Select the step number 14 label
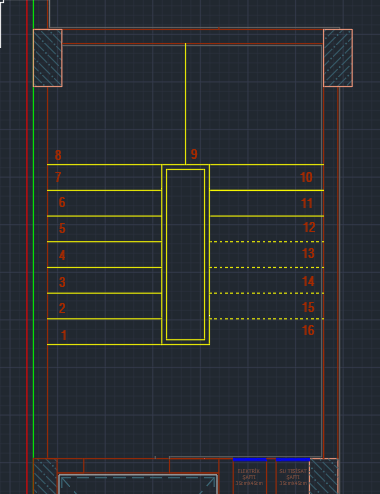The height and width of the screenshot is (494, 380). coord(308,281)
